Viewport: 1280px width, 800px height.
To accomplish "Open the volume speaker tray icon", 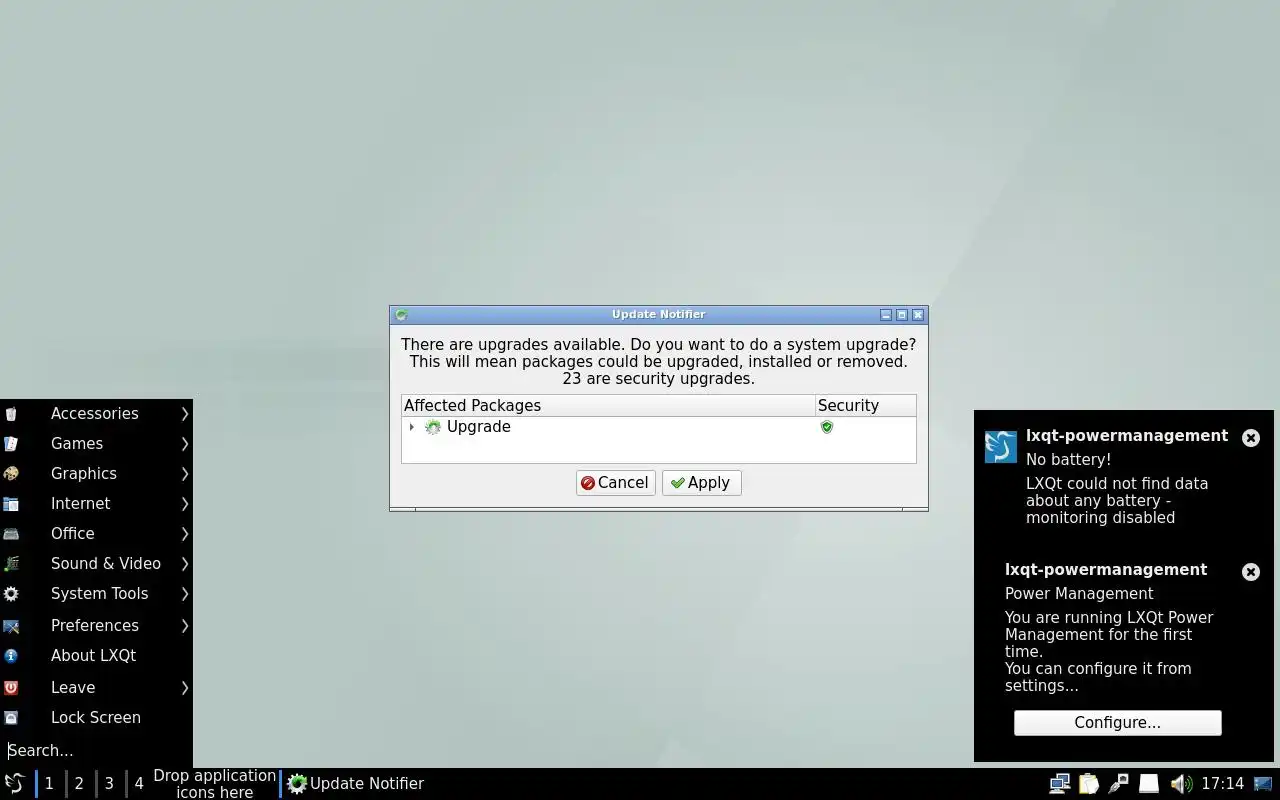I will [1180, 783].
